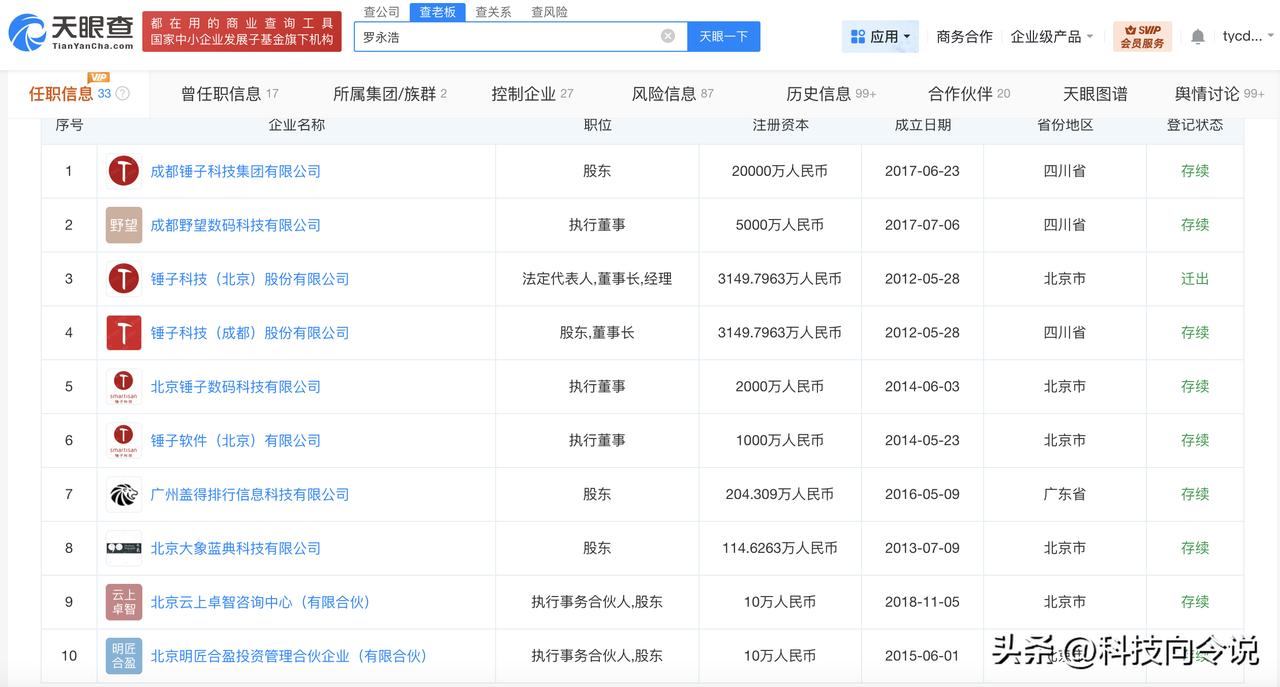
Task: Open 北京大象蓝典科技有限公司 link
Action: [236, 548]
